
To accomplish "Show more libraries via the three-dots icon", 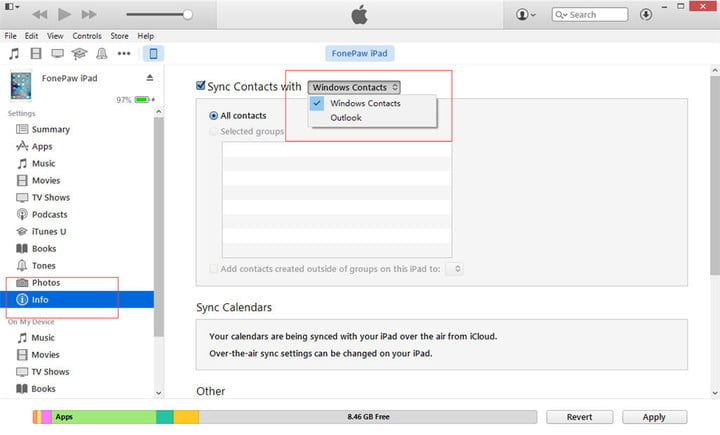I will click(x=124, y=53).
